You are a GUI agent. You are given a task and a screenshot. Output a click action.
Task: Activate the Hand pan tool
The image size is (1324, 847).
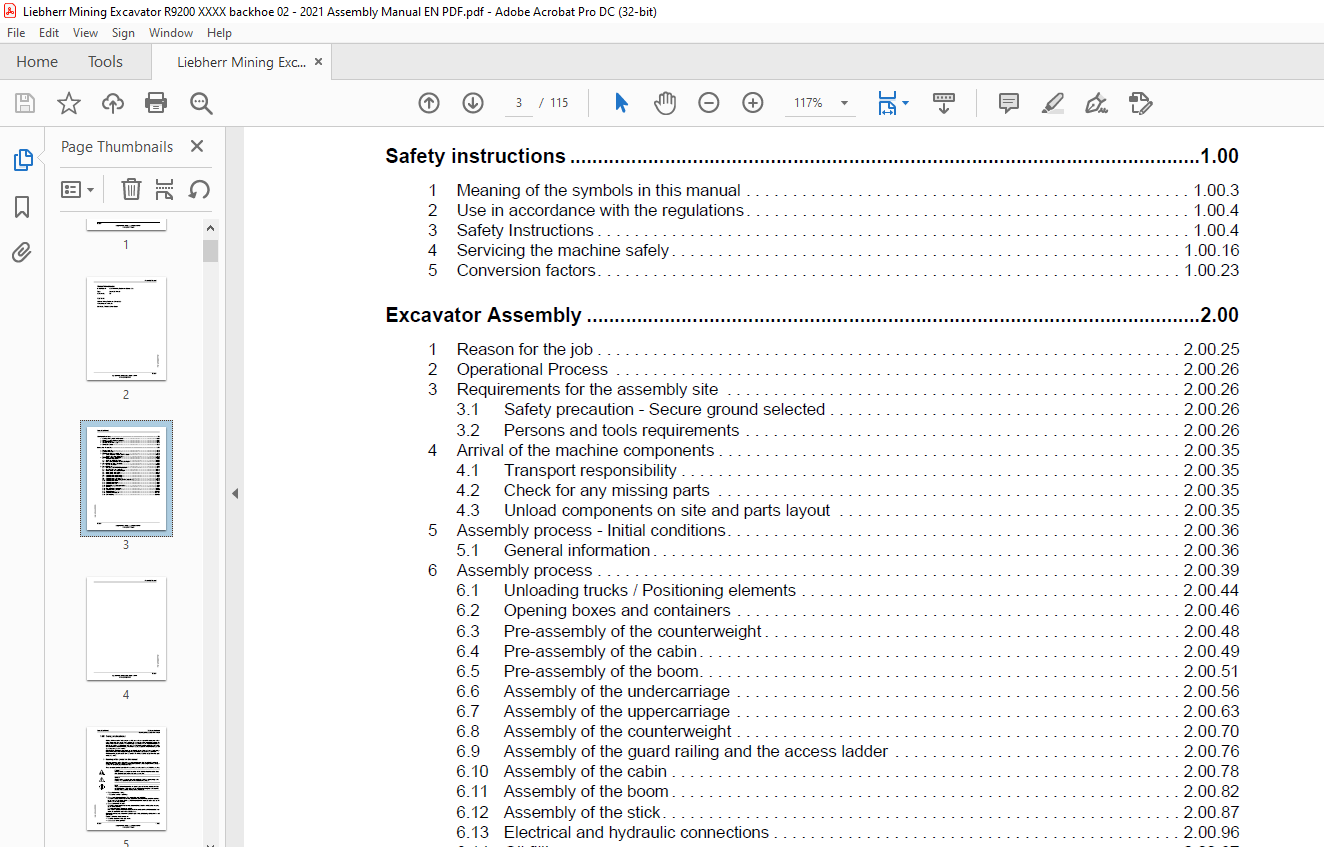[x=665, y=103]
